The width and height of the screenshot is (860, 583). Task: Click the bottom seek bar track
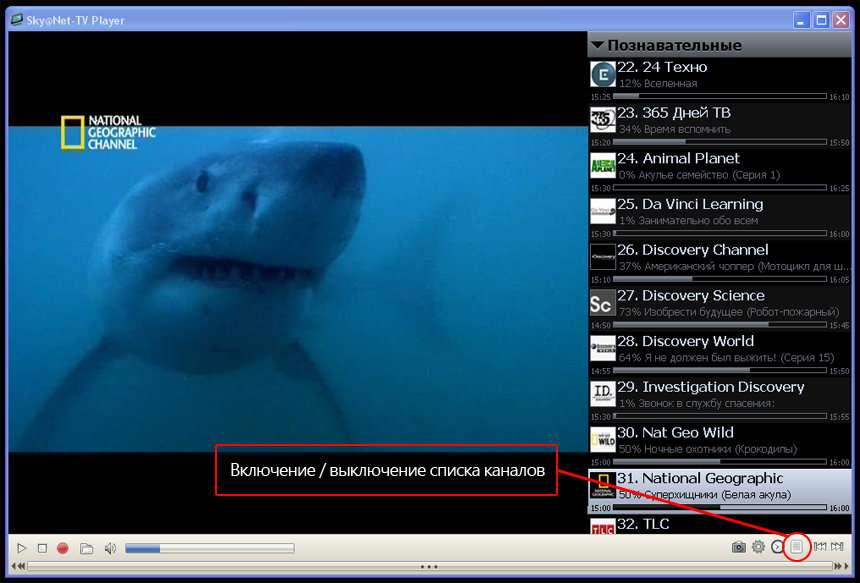click(x=429, y=567)
